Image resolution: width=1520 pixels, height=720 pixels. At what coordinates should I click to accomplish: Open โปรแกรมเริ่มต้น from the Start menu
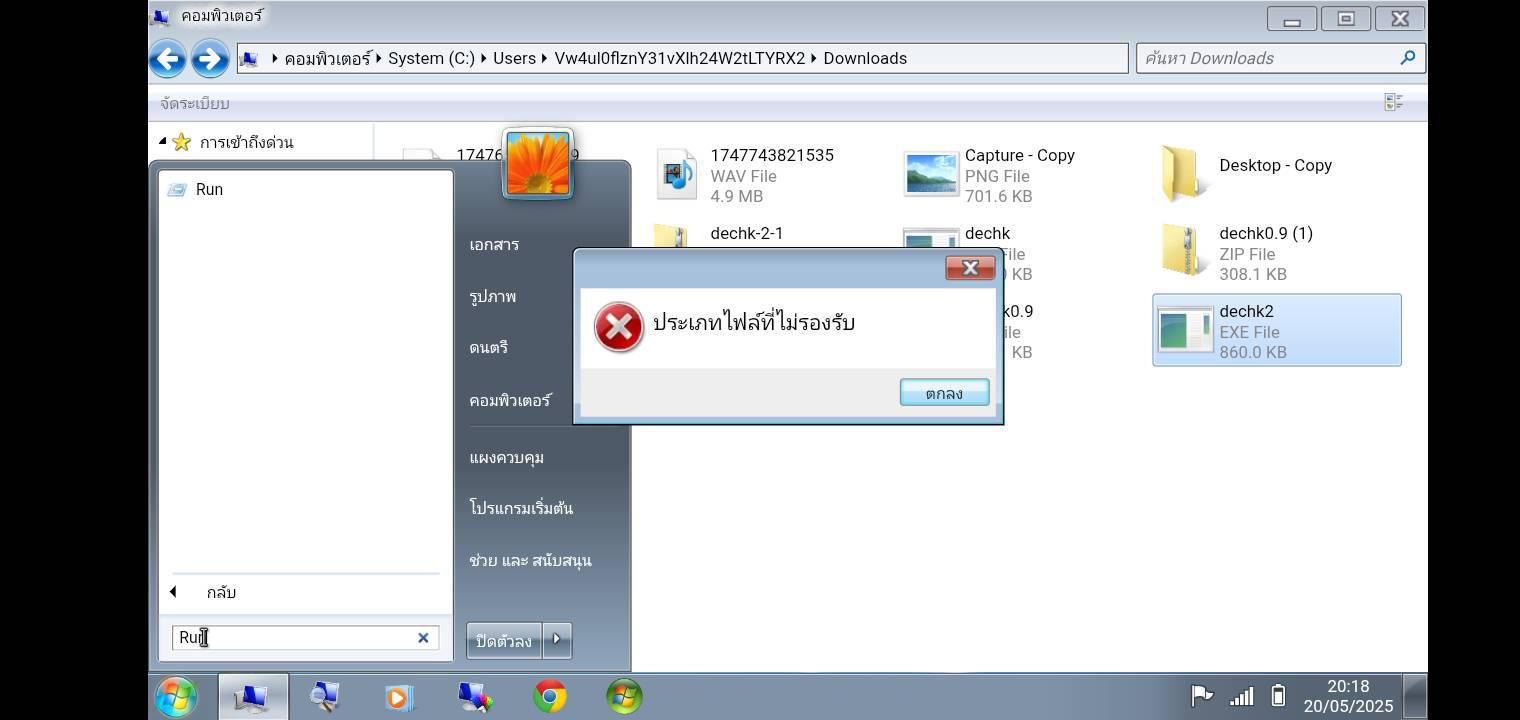pos(521,508)
